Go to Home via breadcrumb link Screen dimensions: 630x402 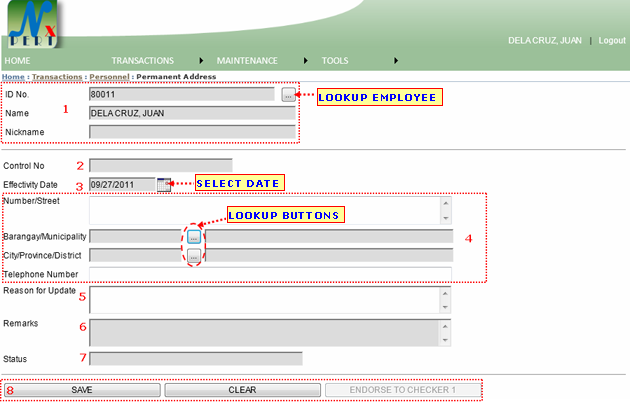point(13,76)
